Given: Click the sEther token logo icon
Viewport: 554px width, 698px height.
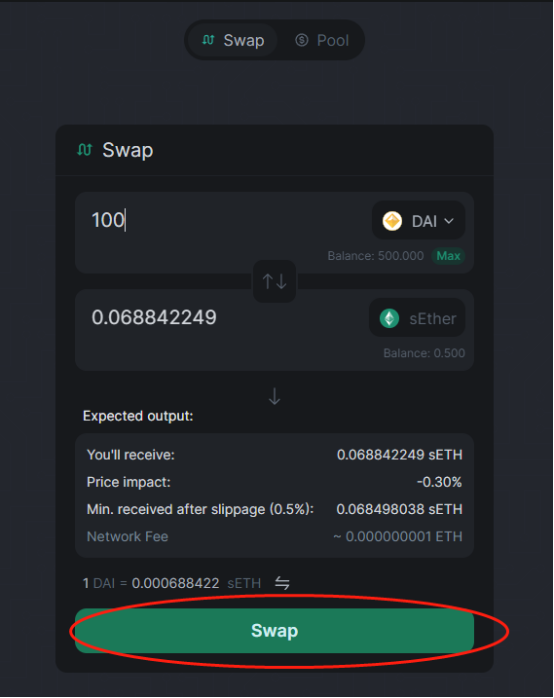Looking at the screenshot, I should 389,318.
